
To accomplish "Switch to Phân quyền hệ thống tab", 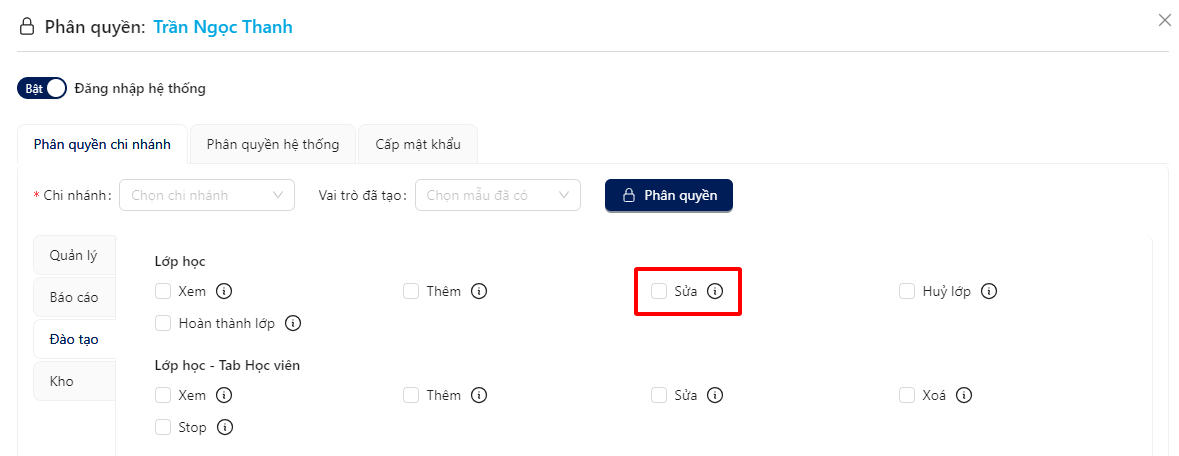I will coord(273,144).
